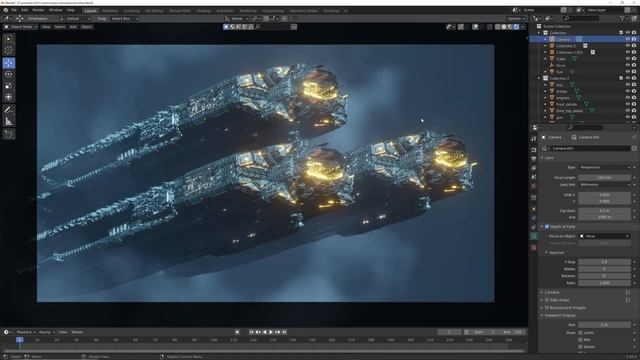Jump to the timeline start frame button
The height and width of the screenshot is (360, 640).
pos(251,332)
